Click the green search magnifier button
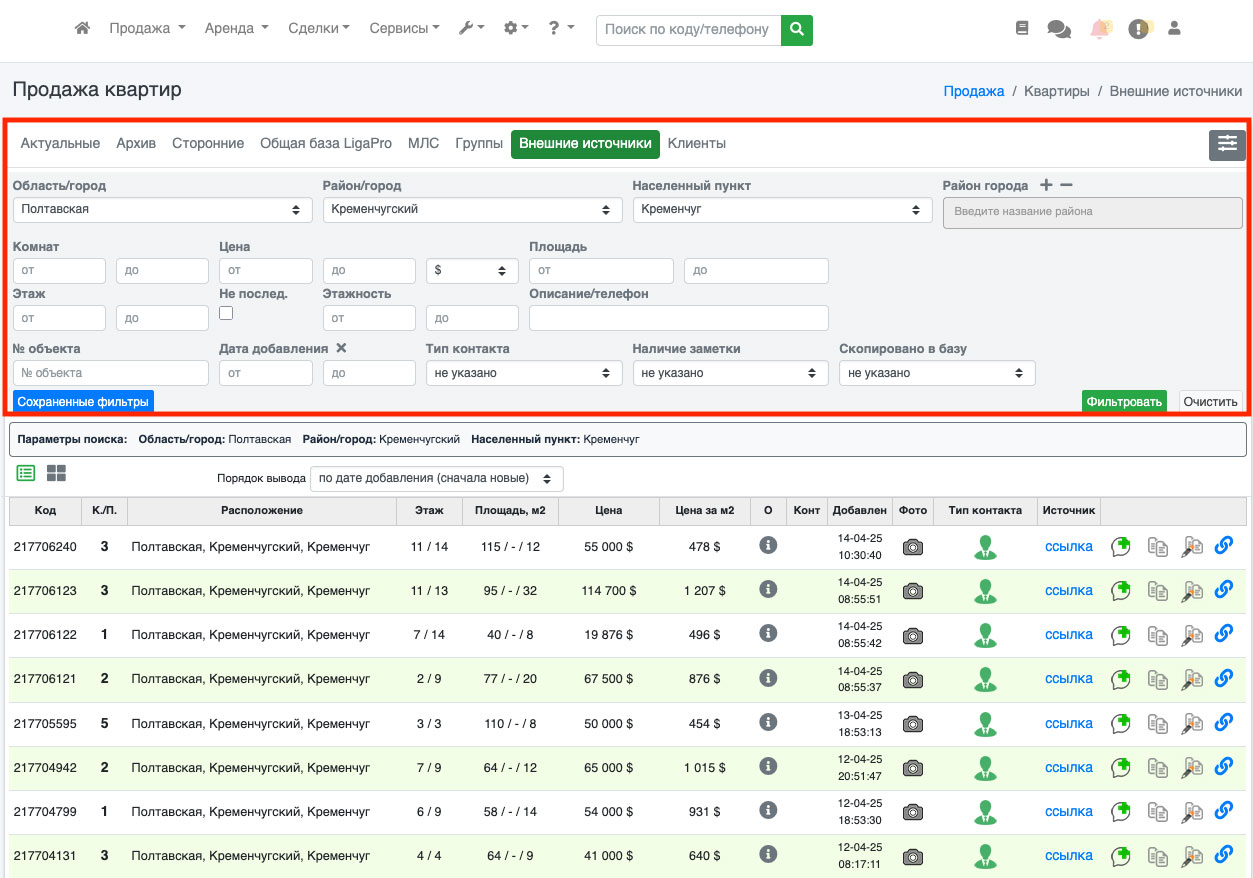Viewport: 1253px width, 878px height. click(x=796, y=30)
